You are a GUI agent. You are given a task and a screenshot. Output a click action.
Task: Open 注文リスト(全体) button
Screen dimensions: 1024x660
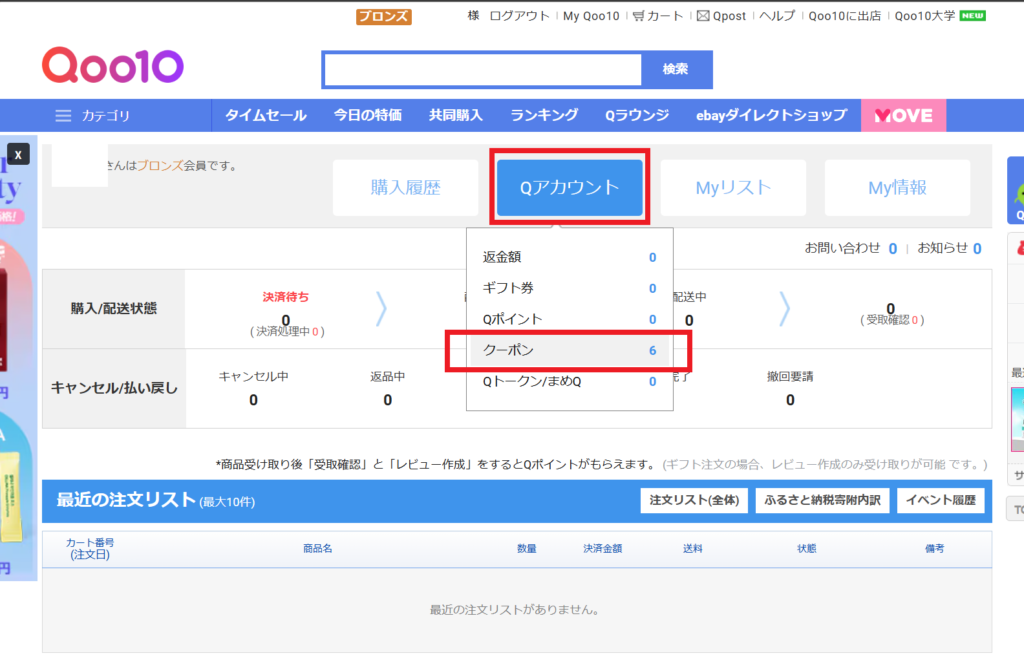point(693,500)
